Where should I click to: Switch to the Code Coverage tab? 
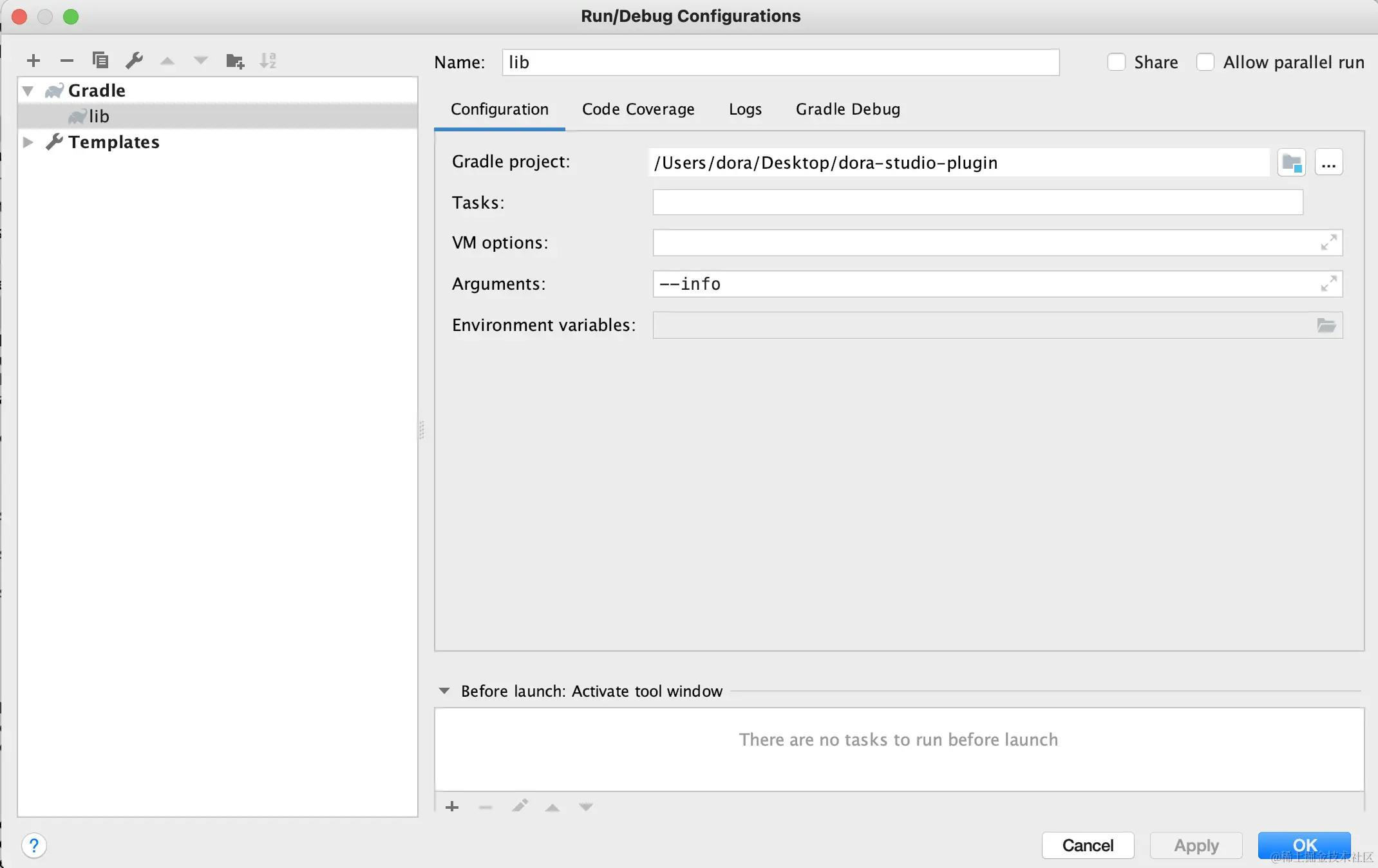pos(638,109)
